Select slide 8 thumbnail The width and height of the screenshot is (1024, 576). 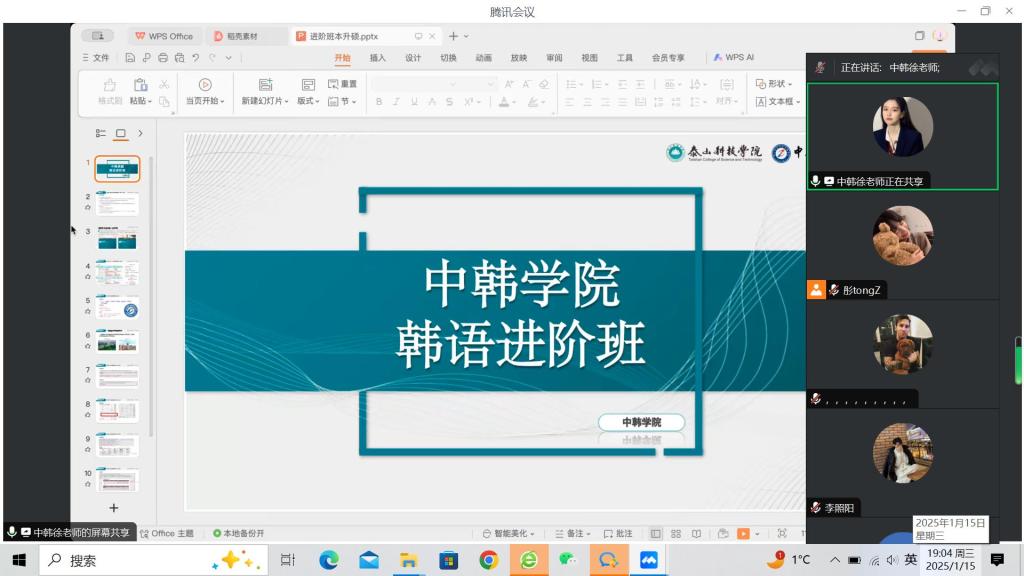pyautogui.click(x=117, y=411)
